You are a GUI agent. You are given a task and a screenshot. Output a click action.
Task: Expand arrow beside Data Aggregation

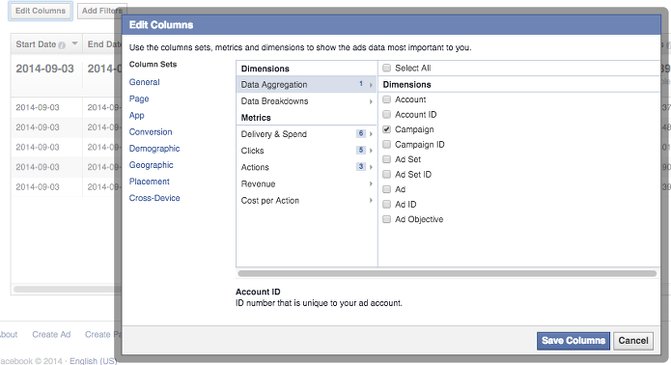[x=371, y=85]
